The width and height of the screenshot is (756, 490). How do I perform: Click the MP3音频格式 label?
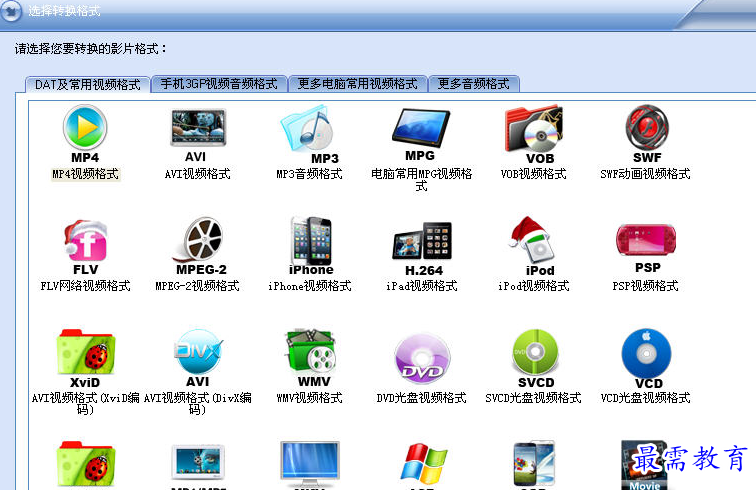click(x=309, y=174)
